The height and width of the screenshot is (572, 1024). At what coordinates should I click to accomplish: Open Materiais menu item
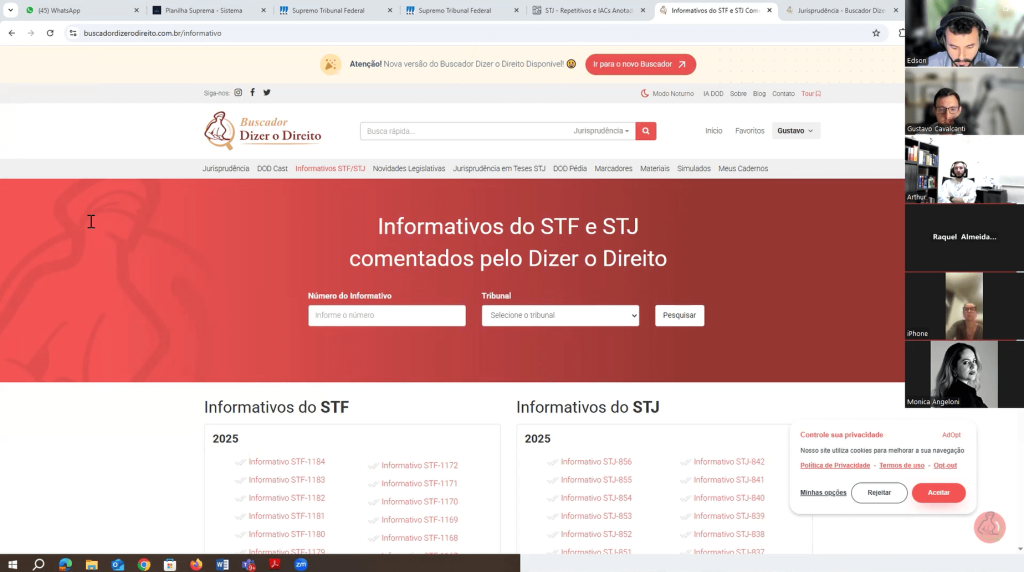[654, 168]
